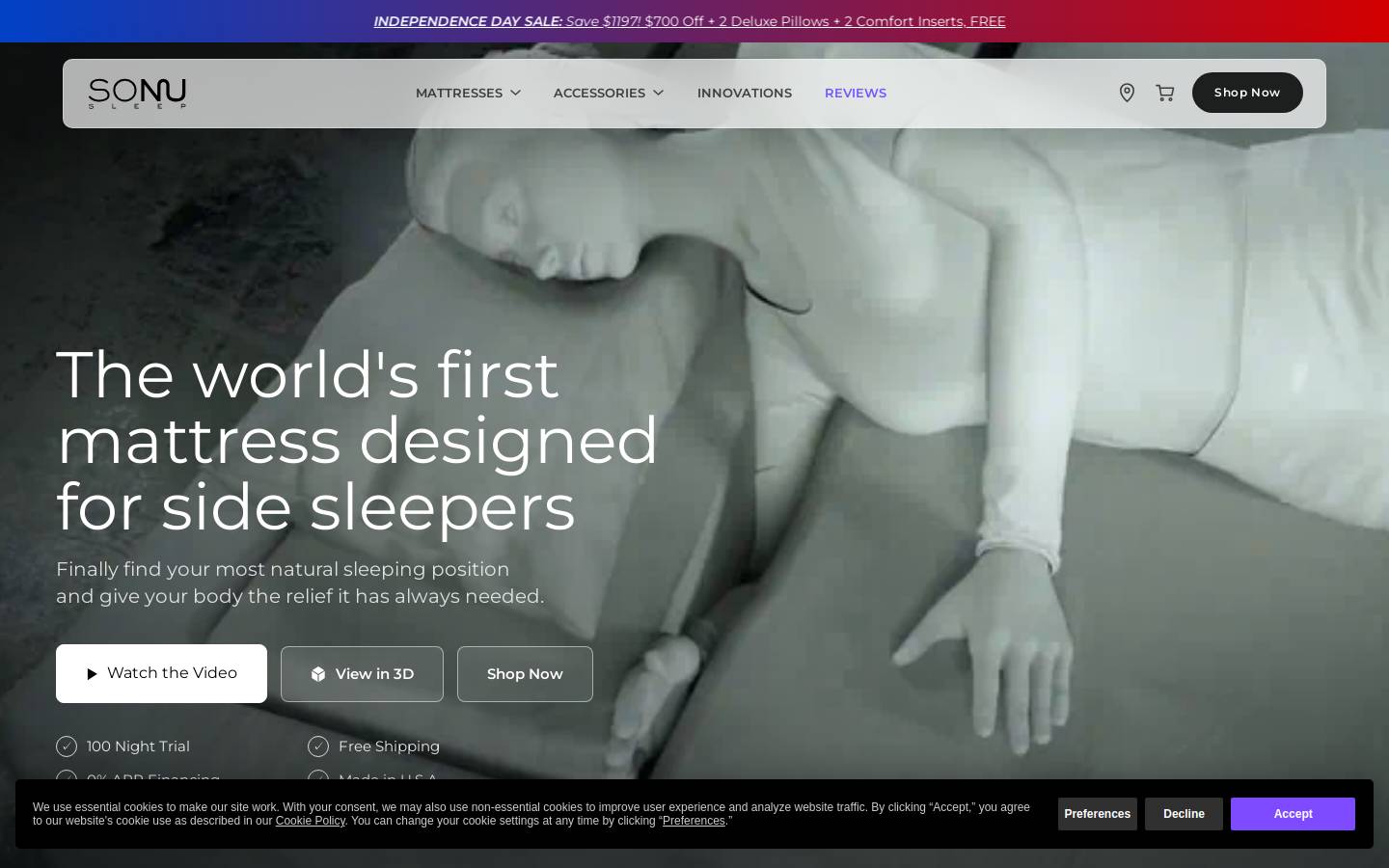1389x868 pixels.
Task: Open the inline Preferences text link
Action: pos(694,821)
